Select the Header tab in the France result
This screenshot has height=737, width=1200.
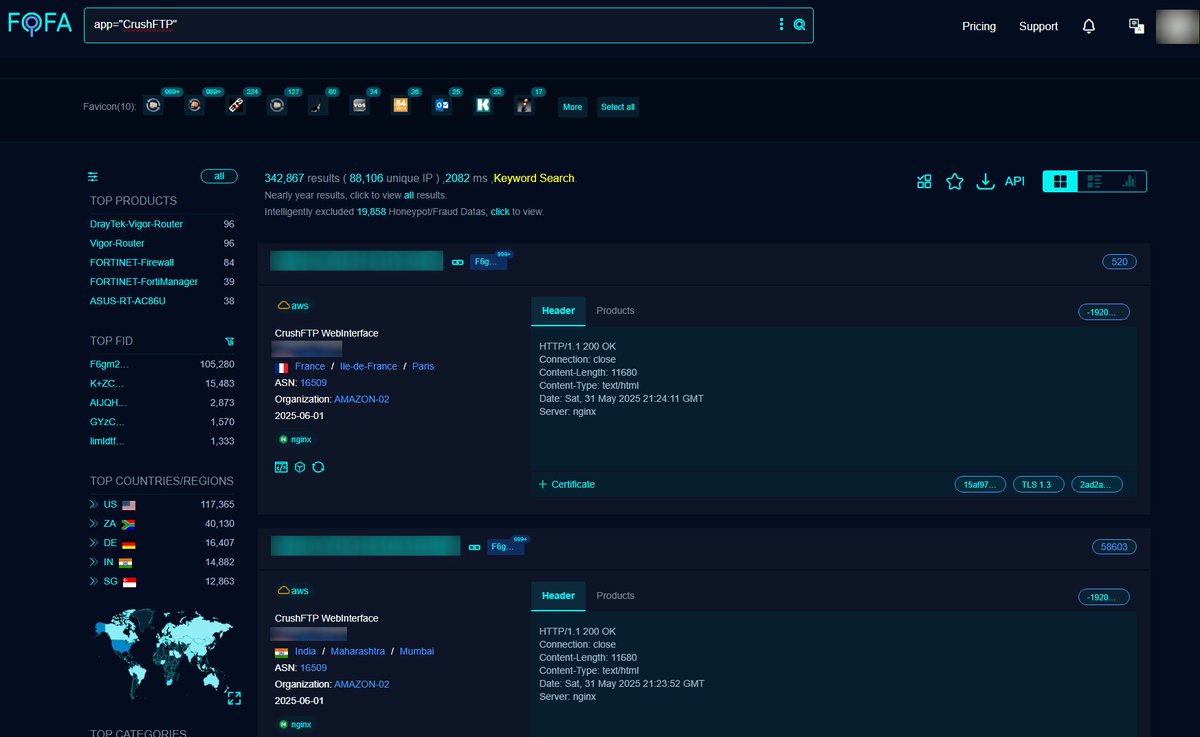[558, 311]
